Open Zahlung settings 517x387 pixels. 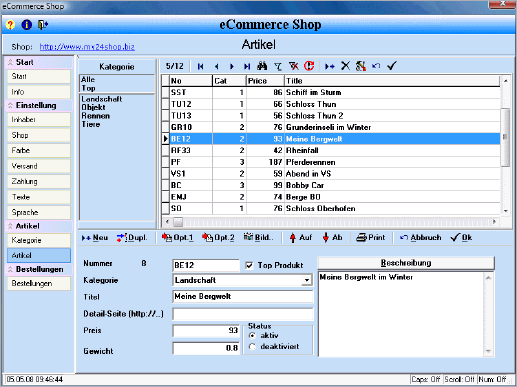(39, 181)
